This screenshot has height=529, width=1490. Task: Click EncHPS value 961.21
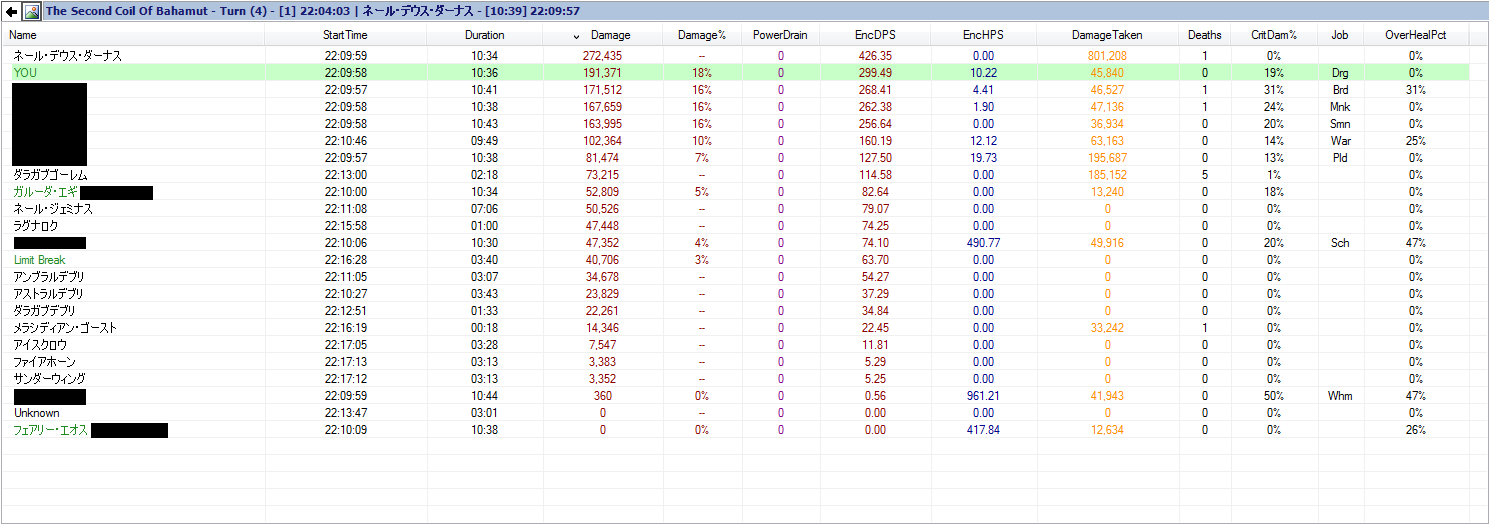coord(983,396)
